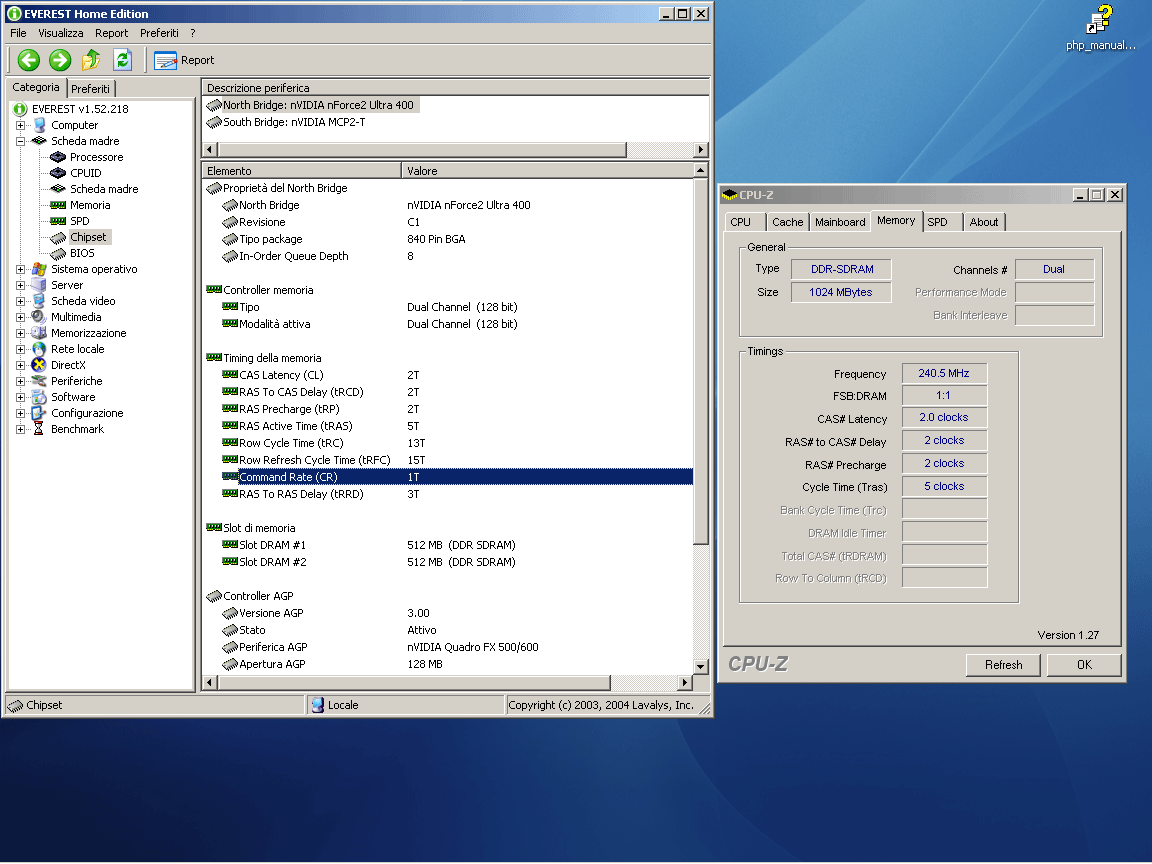Select North Bridge nForce2 Ultra 400 device
Image resolution: width=1152 pixels, height=864 pixels.
click(x=312, y=105)
